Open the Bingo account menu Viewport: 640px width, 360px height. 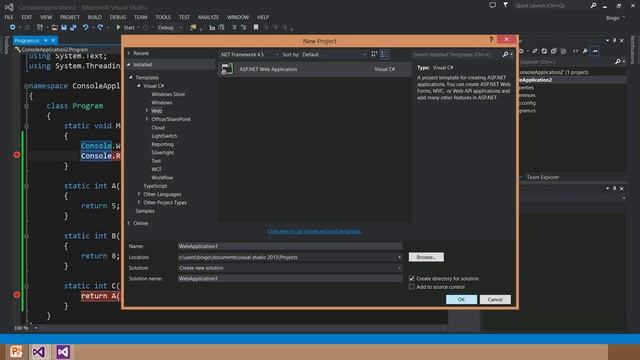616,18
